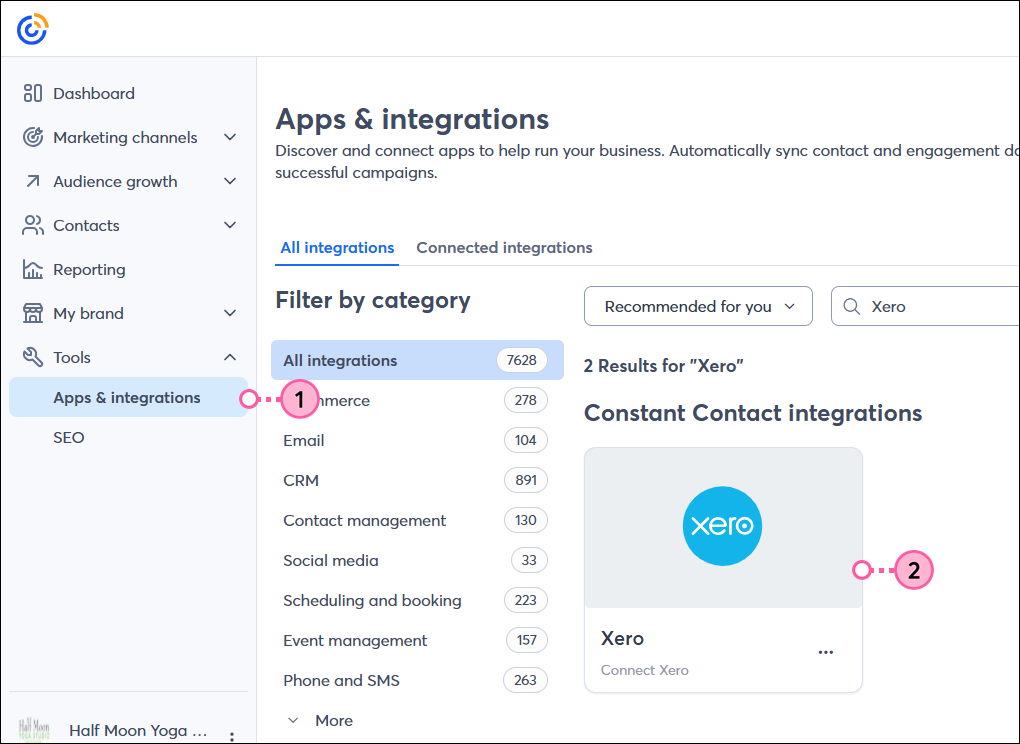This screenshot has width=1020, height=744.
Task: Expand More categories list
Action: pos(321,721)
